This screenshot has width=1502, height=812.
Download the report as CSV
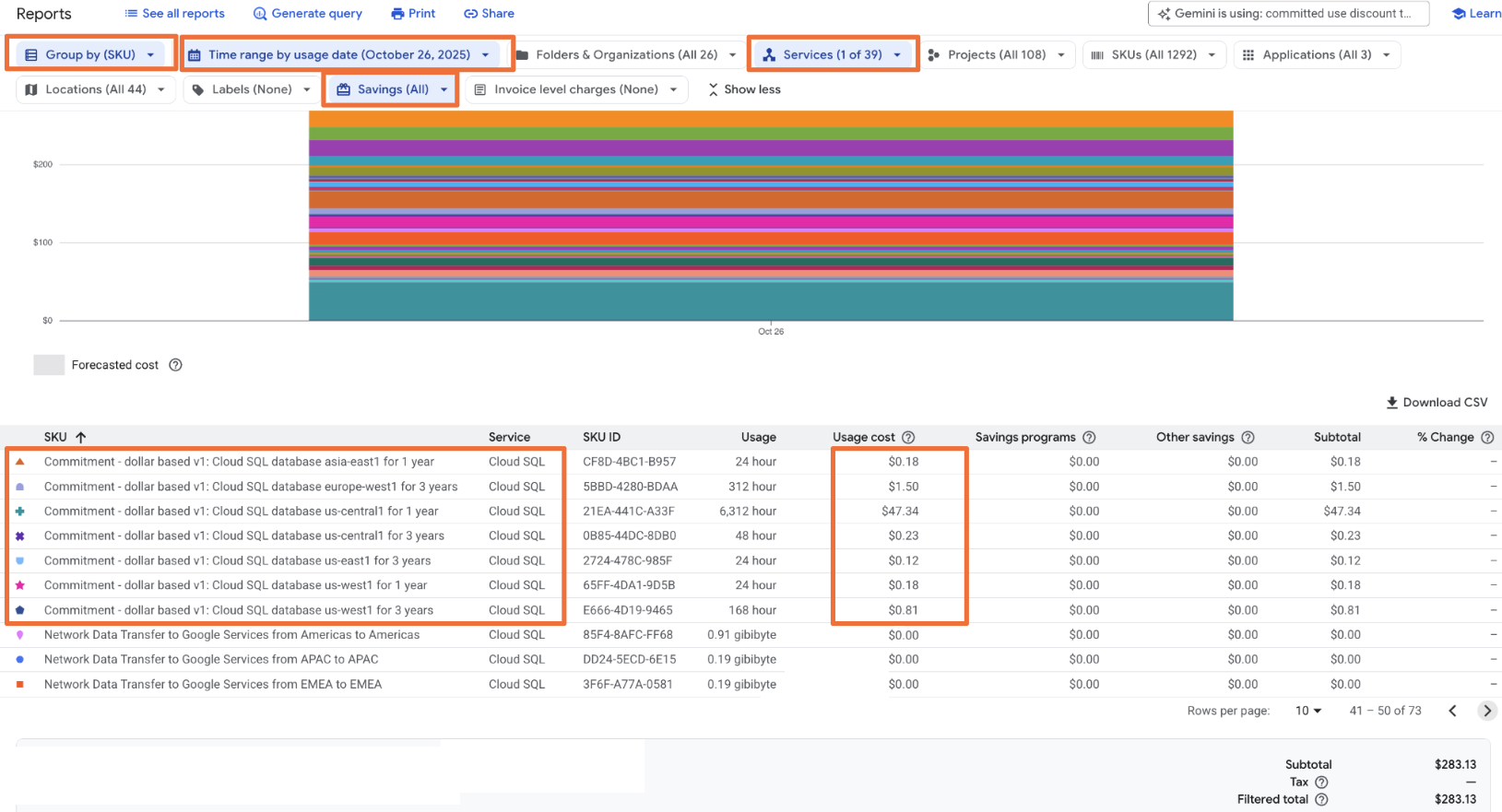[x=1437, y=403]
